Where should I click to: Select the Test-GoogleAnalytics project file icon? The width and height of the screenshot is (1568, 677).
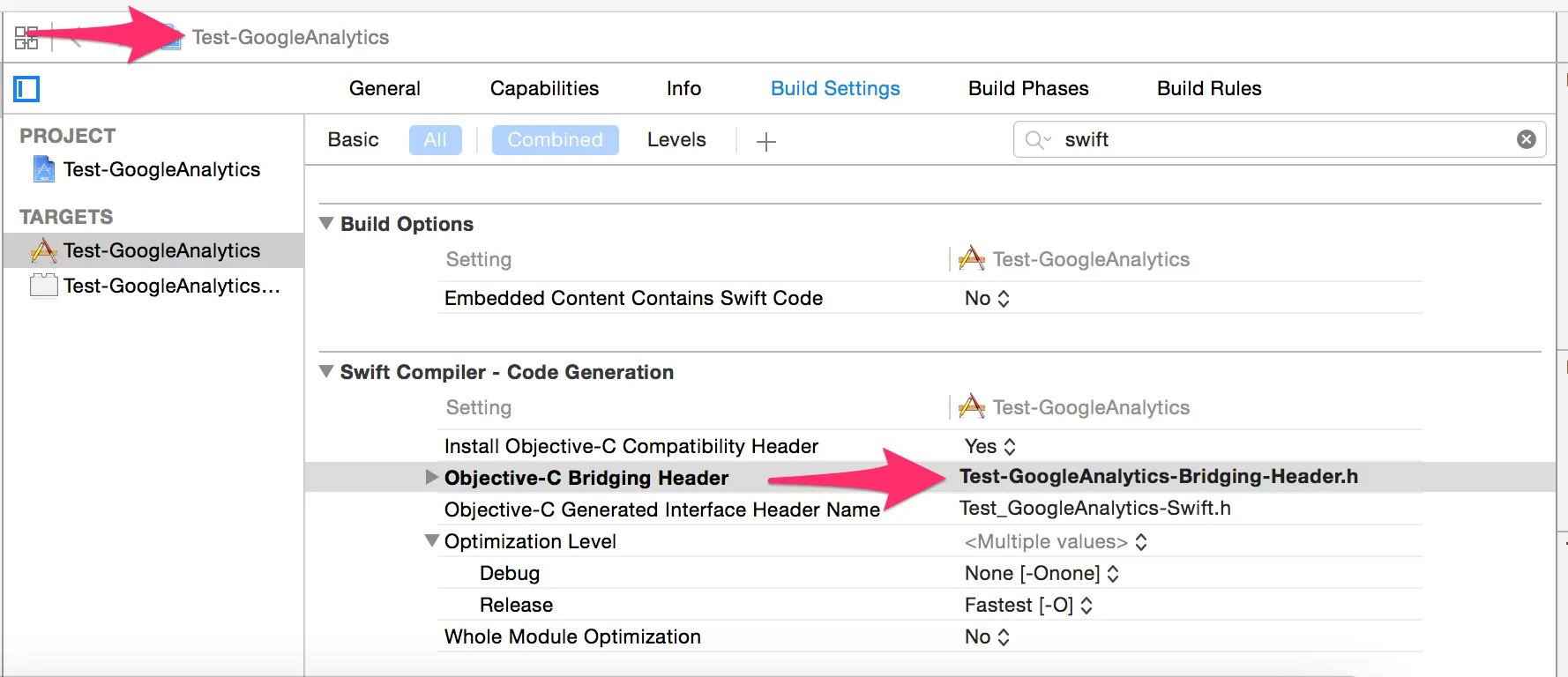tap(43, 169)
